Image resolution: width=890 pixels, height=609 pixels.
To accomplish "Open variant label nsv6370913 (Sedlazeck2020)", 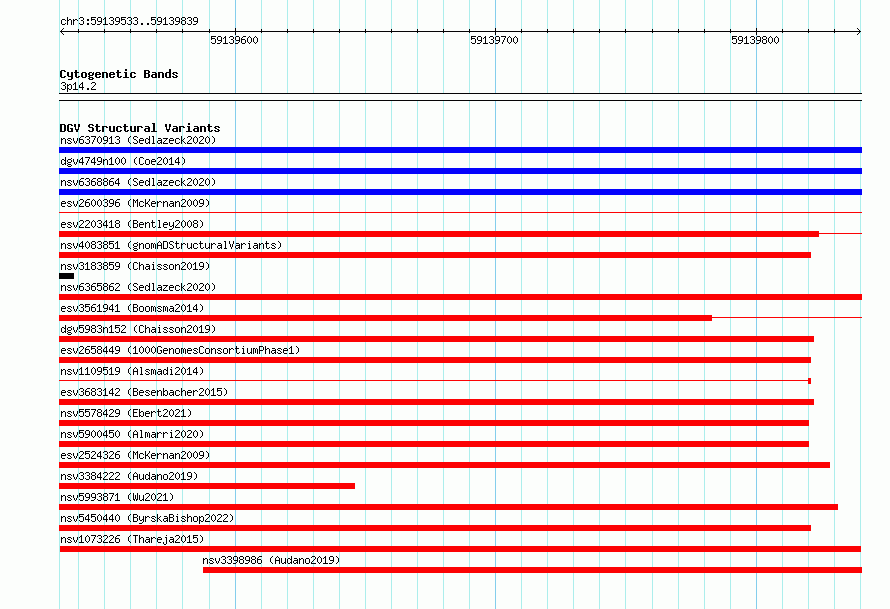I will 138,140.
